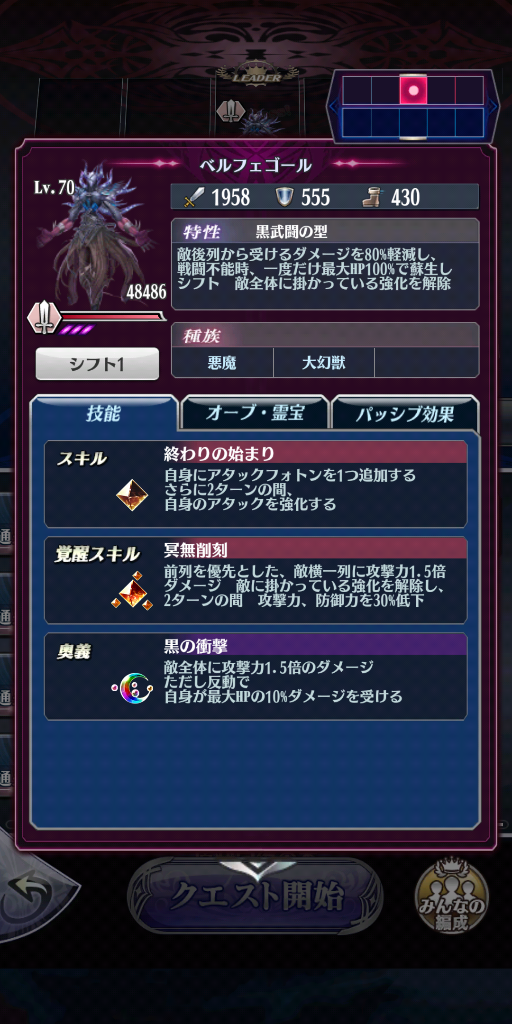
Task: Tap the crescent moon 奥義 icon
Action: [x=132, y=687]
